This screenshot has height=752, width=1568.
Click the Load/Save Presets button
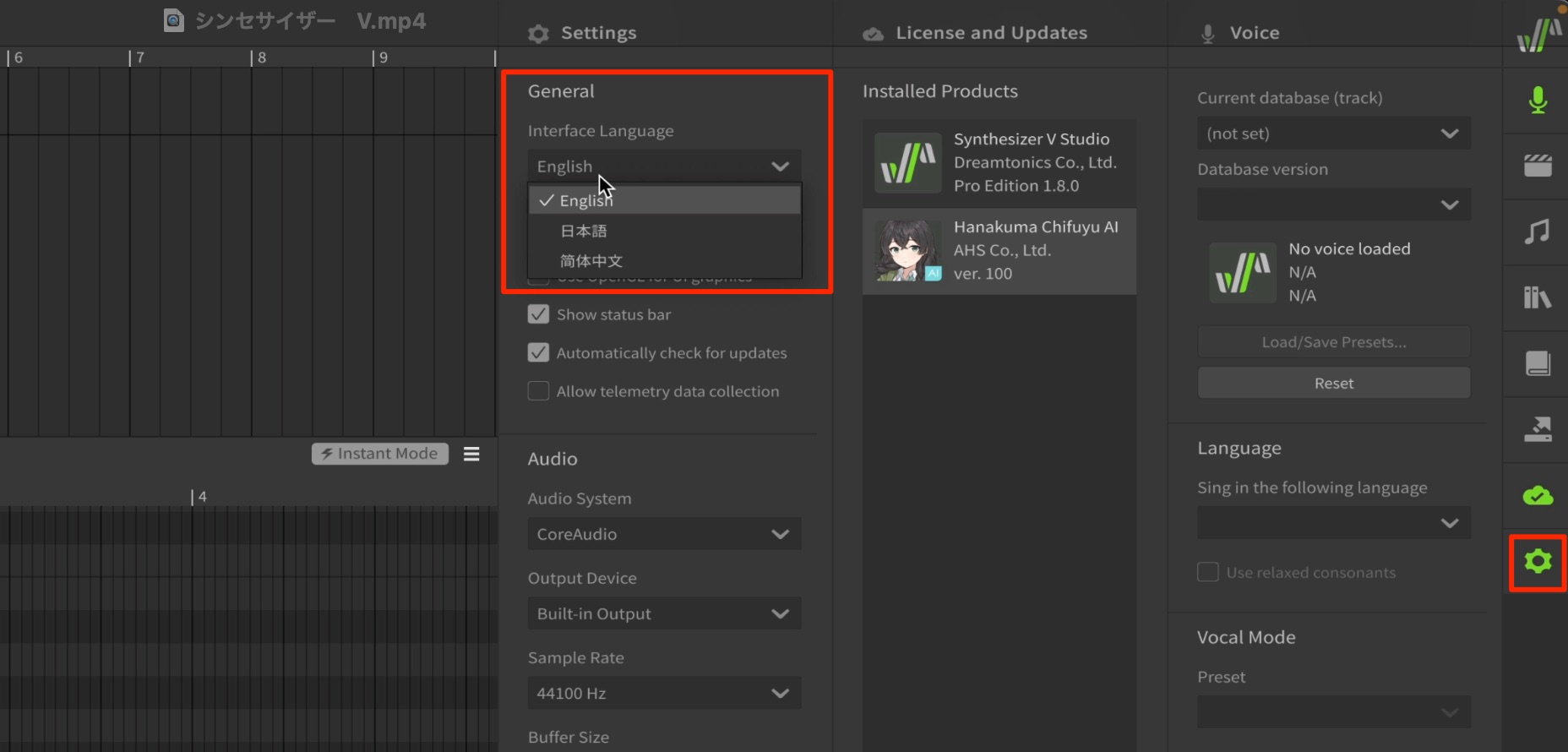1334,342
